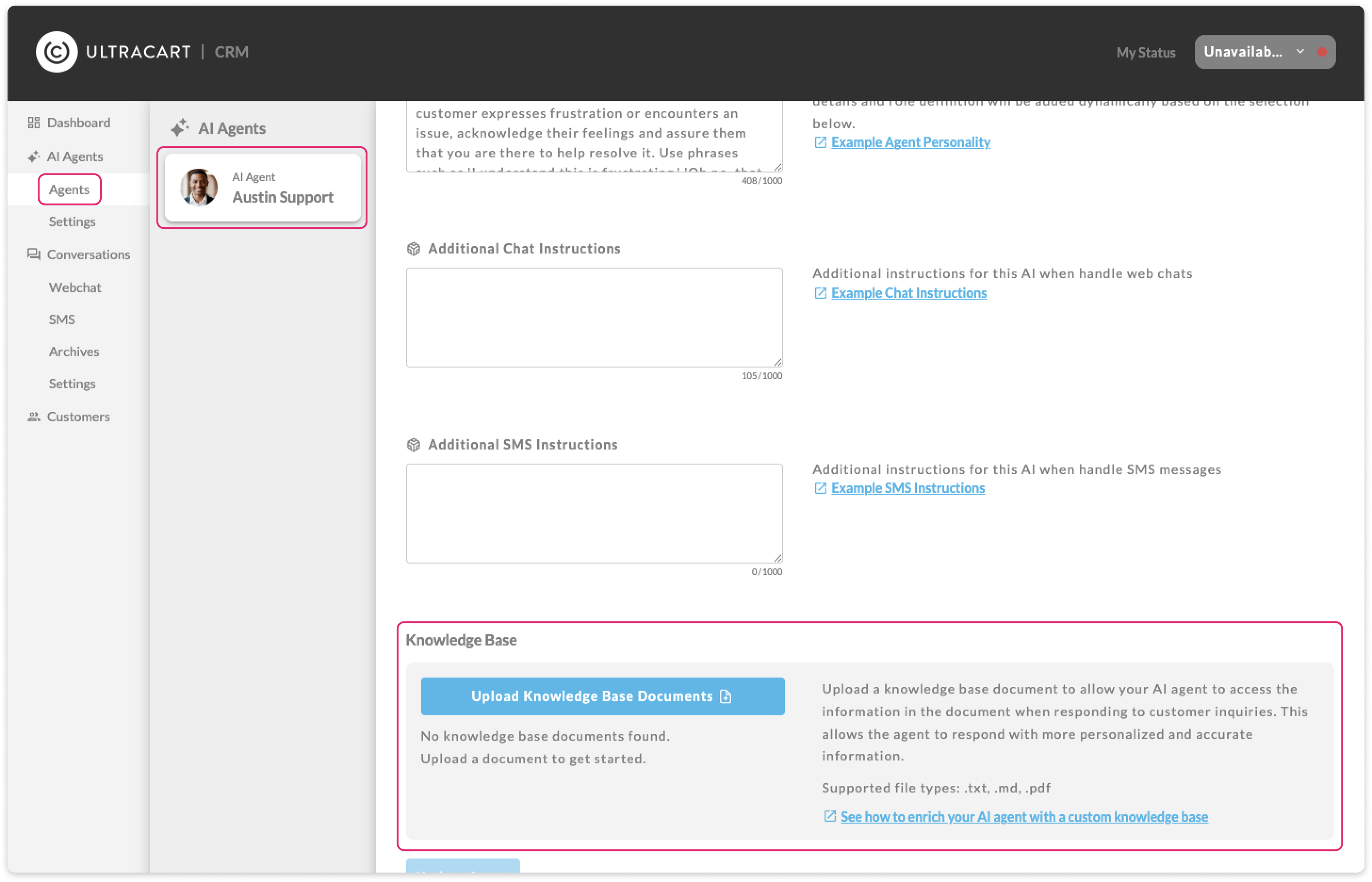The width and height of the screenshot is (1372, 882).
Task: Click external-link icon beside Example SMS Instructions
Action: pyautogui.click(x=820, y=488)
